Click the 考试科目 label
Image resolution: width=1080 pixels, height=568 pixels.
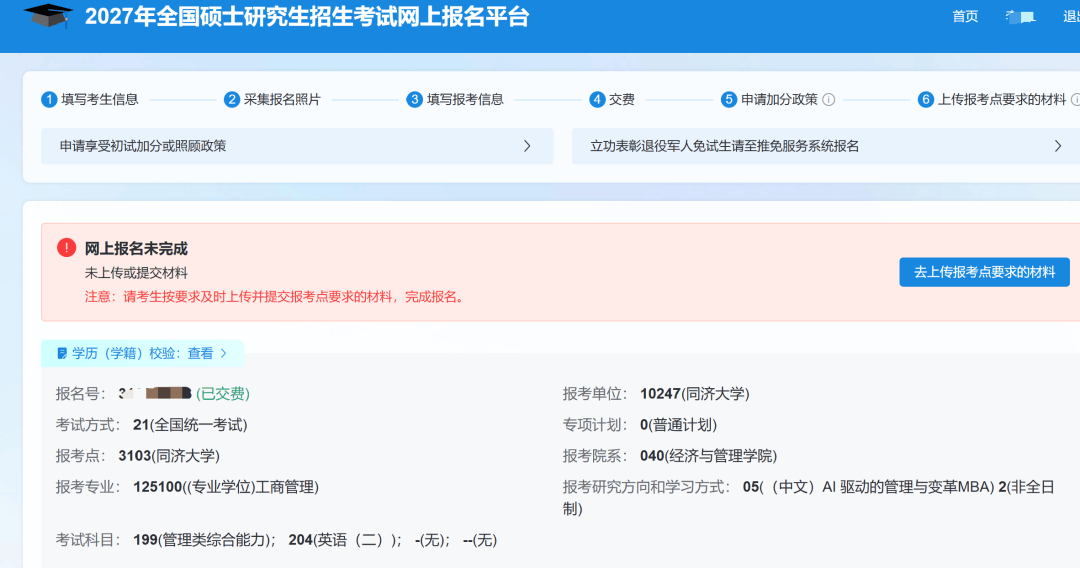(88, 540)
